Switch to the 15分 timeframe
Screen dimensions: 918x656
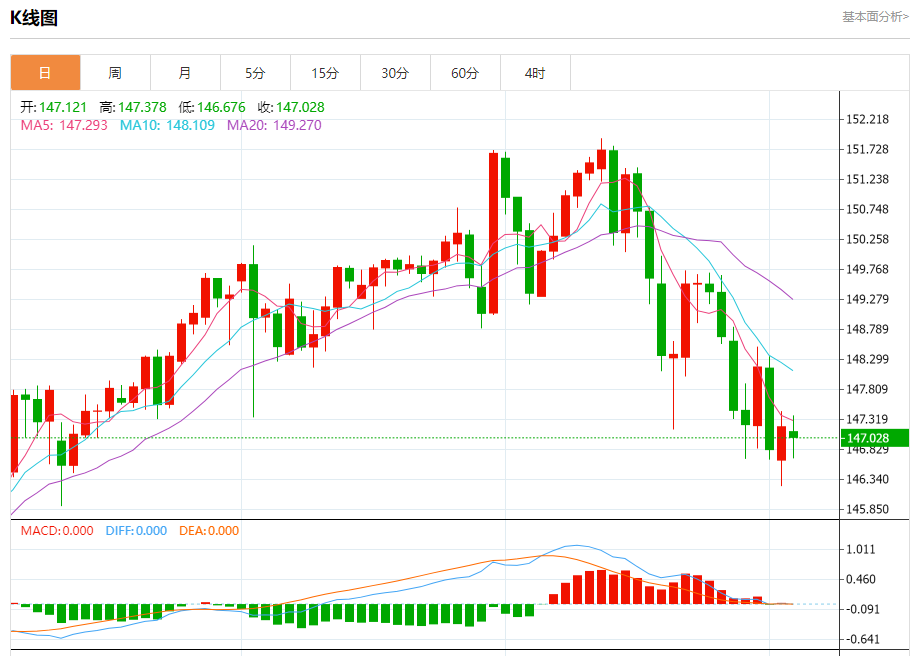[325, 73]
